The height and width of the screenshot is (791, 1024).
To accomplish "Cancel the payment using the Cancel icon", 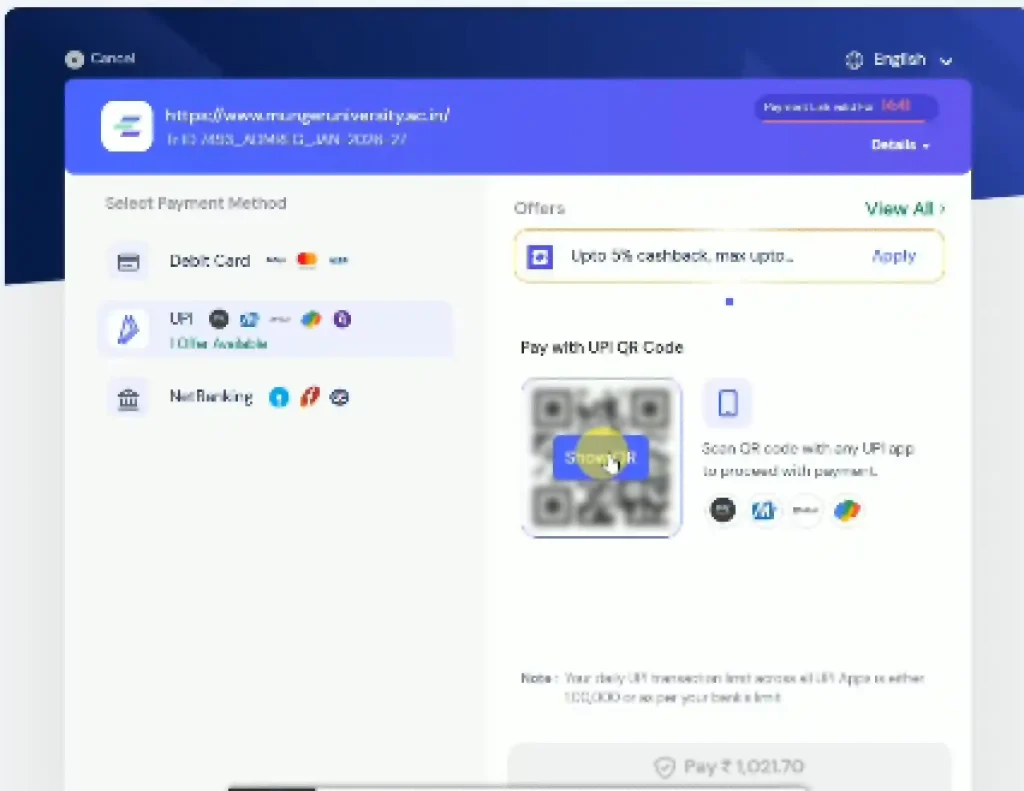I will (x=74, y=59).
